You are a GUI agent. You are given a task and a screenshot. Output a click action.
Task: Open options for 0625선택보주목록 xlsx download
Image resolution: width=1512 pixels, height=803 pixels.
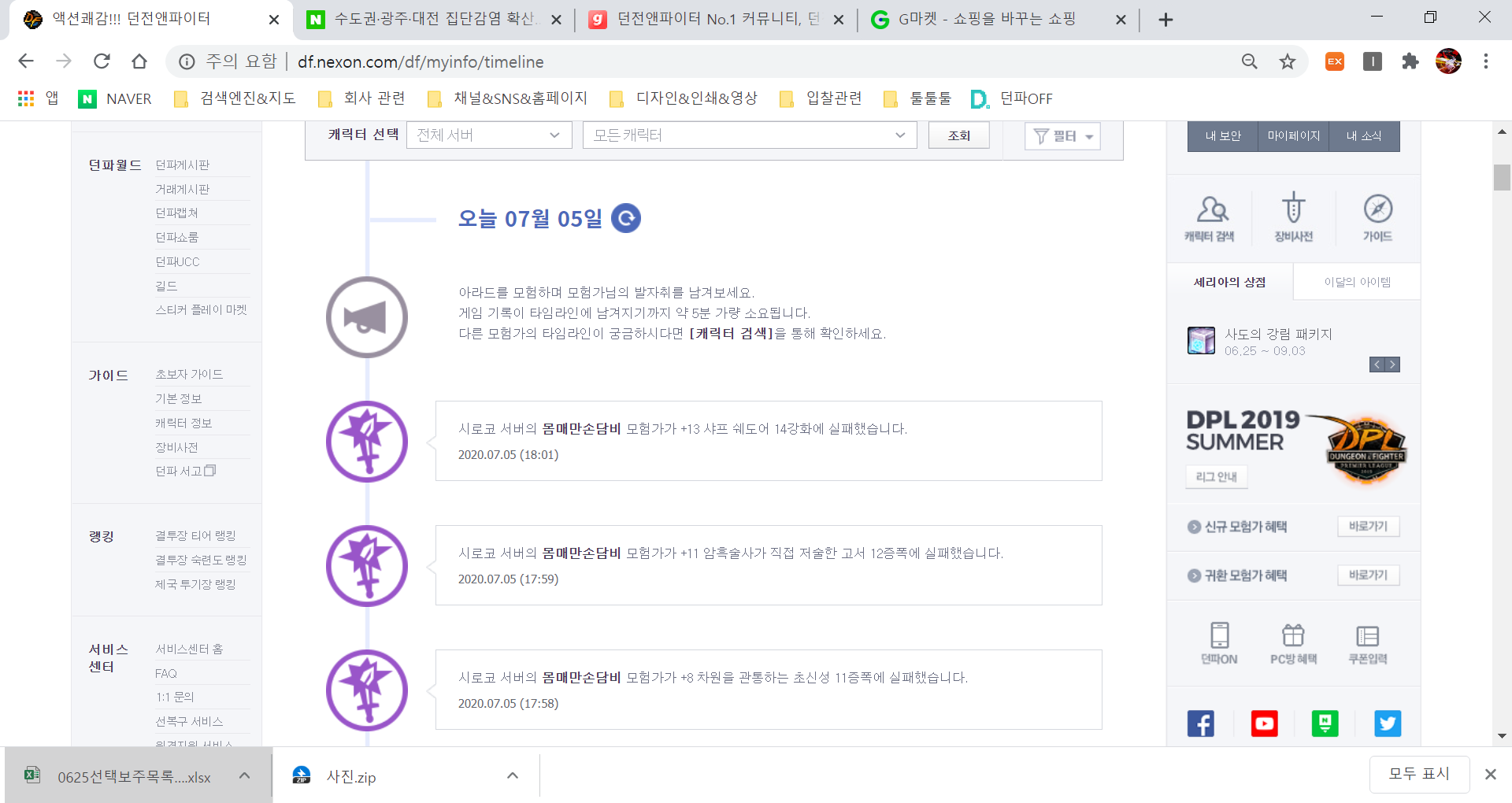point(245,775)
